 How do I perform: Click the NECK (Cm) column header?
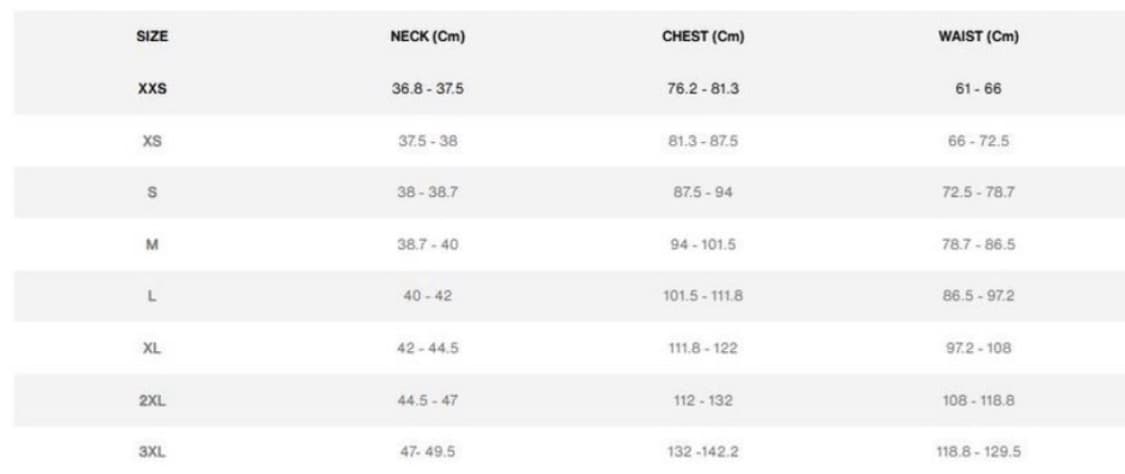point(428,37)
